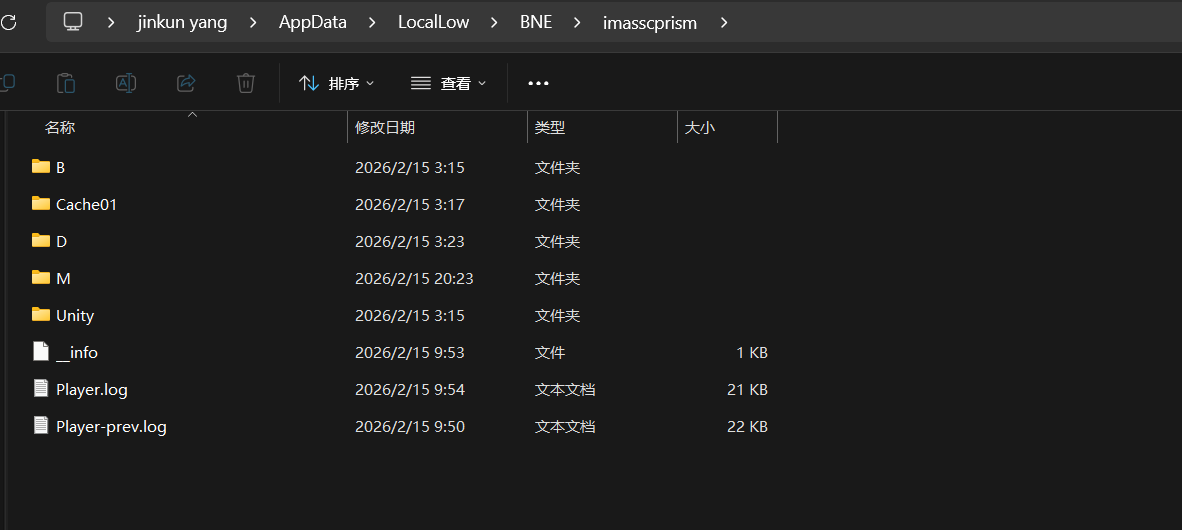
Task: Click the refresh icon beside the address bar
Action: pos(8,22)
